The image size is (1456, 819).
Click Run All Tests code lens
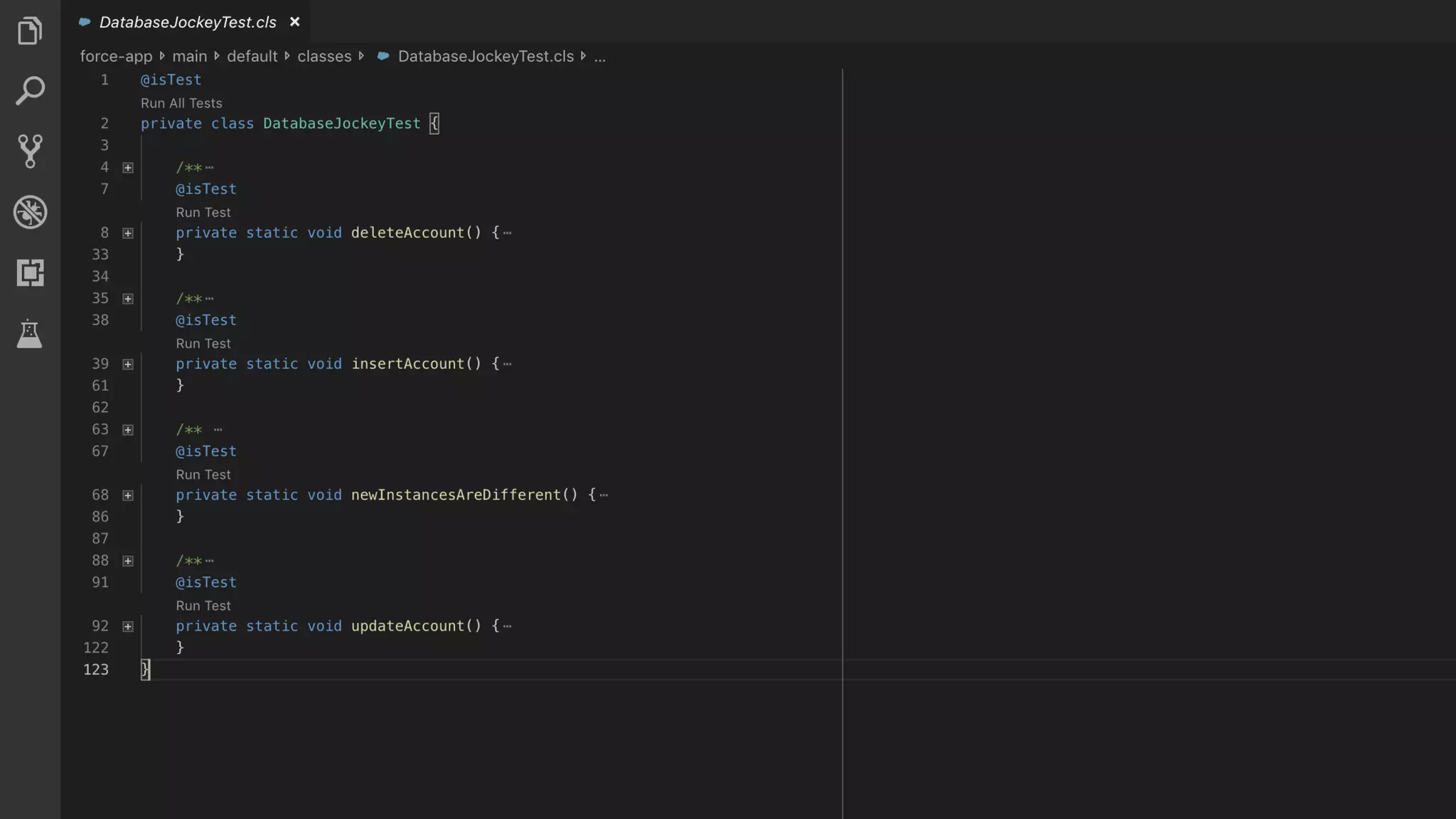point(181,103)
